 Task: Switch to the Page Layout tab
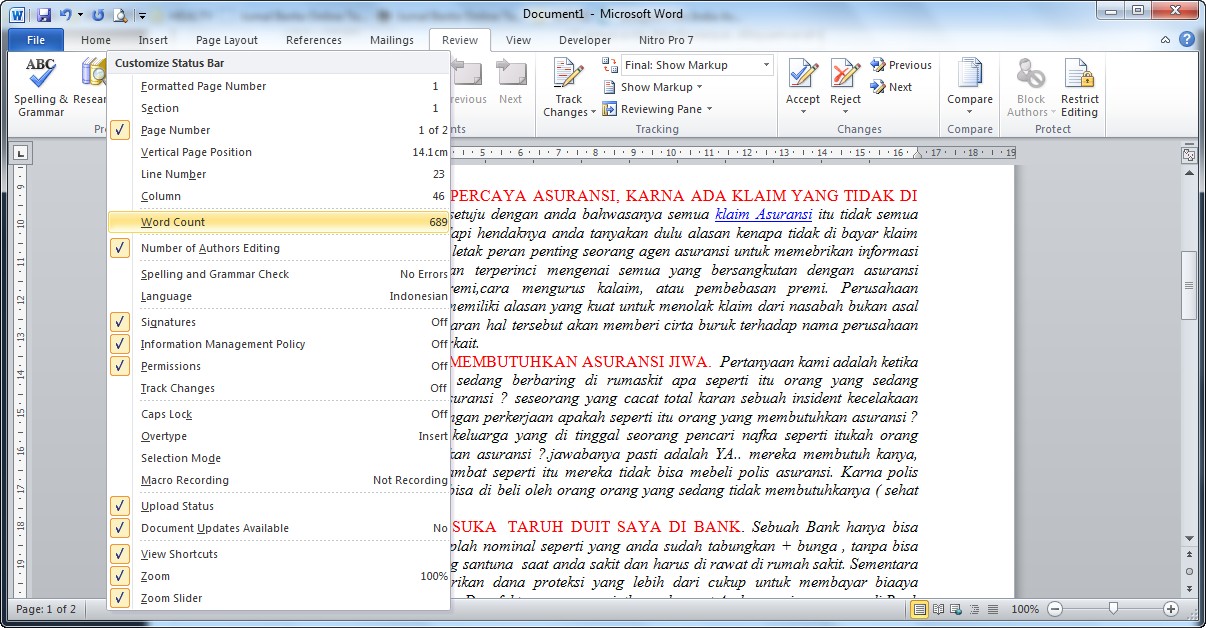click(x=227, y=40)
